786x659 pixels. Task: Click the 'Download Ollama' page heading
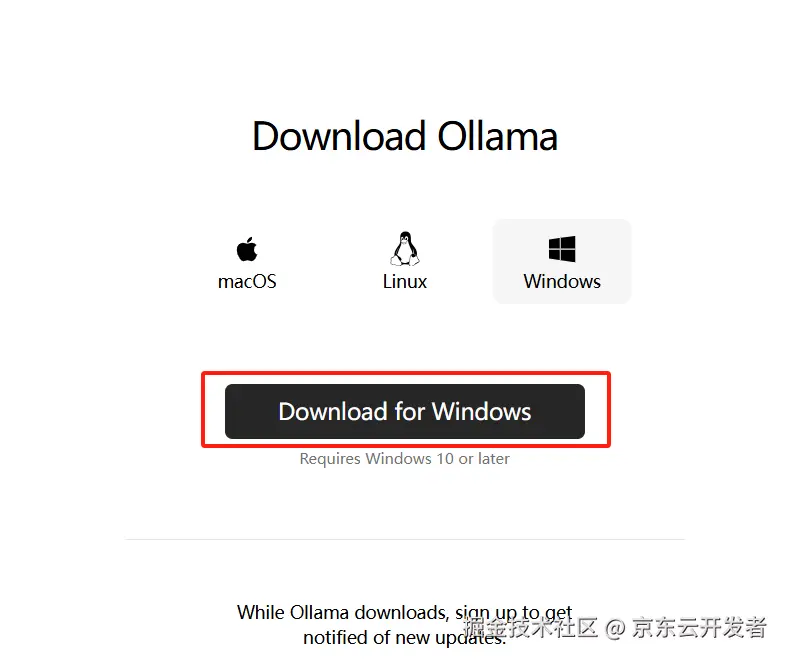[405, 136]
